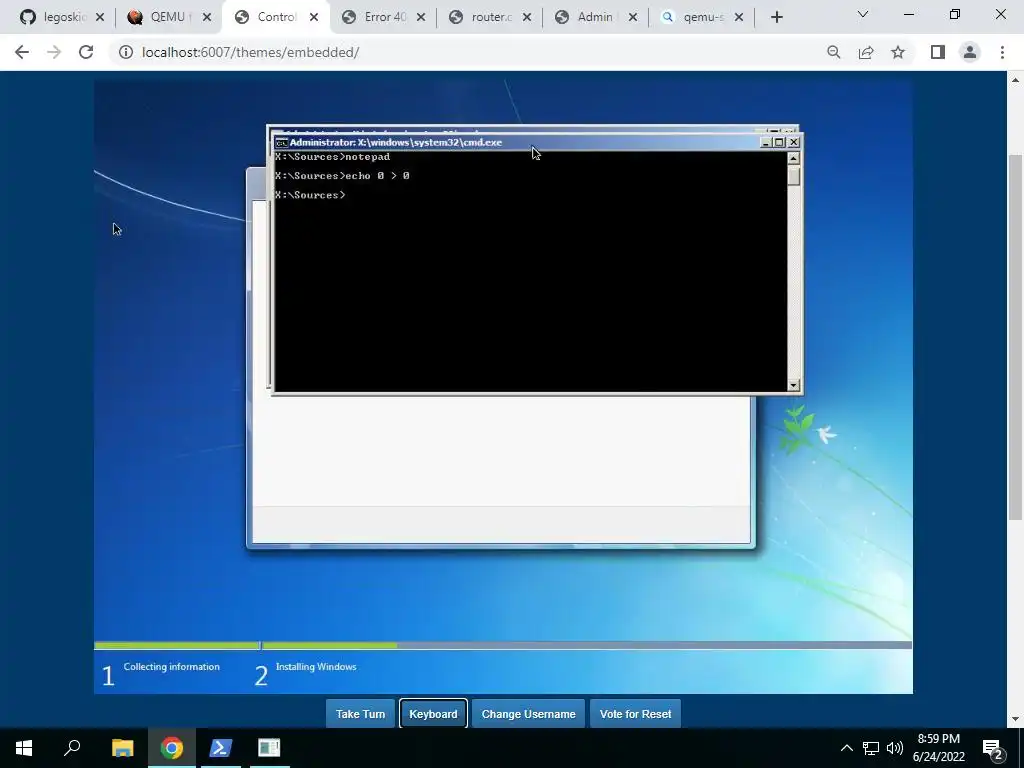
Task: Click the page vertical scrollbar thumb
Action: [1016, 338]
